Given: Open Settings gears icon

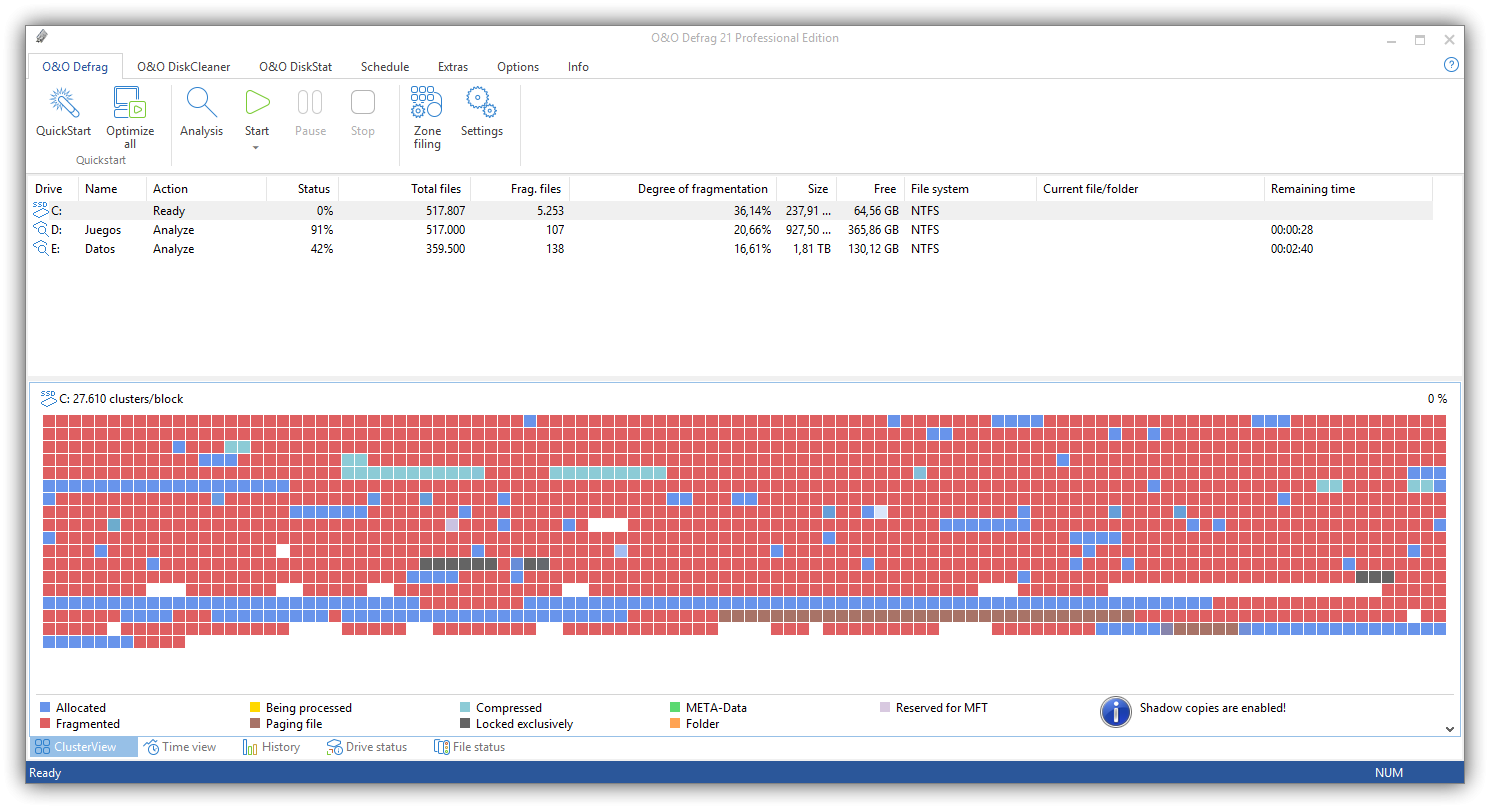Looking at the screenshot, I should 482,103.
